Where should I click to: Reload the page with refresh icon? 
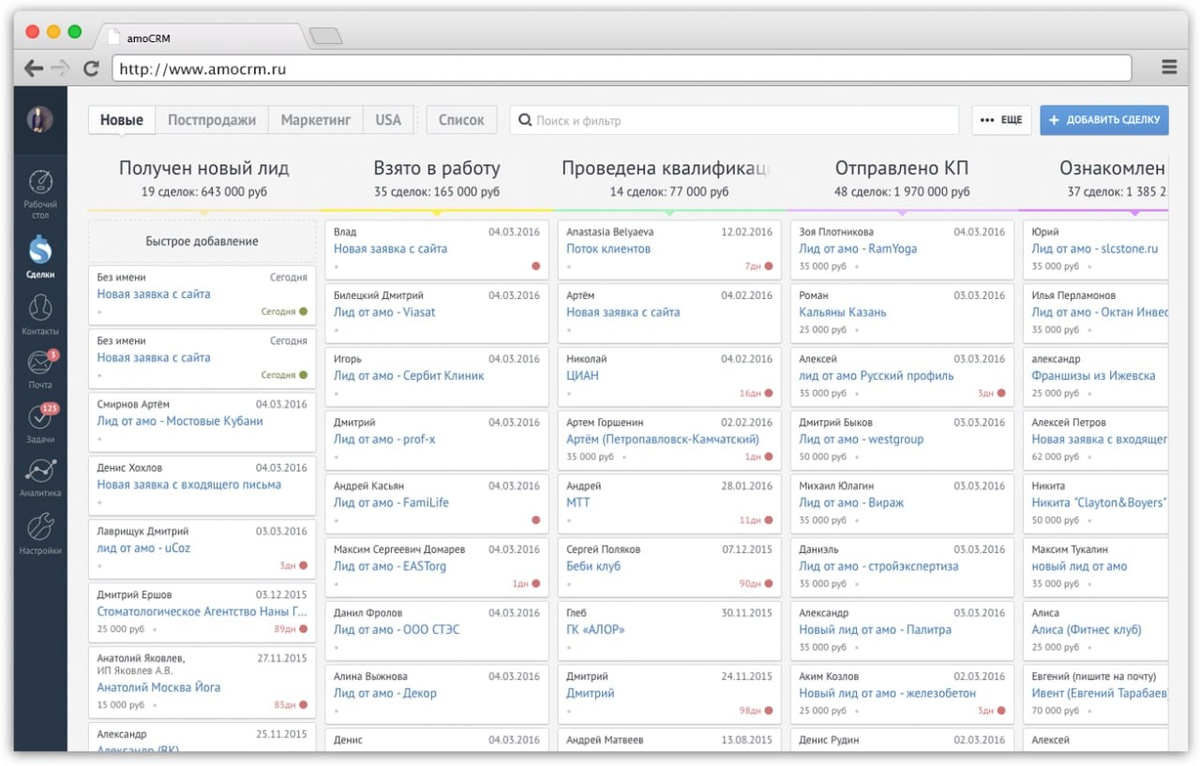(x=91, y=69)
